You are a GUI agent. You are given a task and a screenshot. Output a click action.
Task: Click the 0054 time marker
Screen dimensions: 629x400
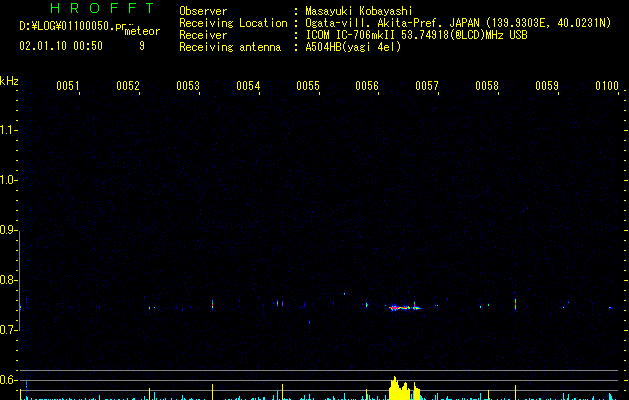[x=248, y=85]
